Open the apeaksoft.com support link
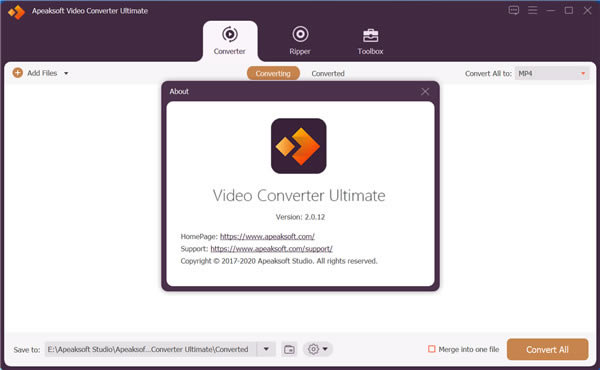 (x=271, y=249)
